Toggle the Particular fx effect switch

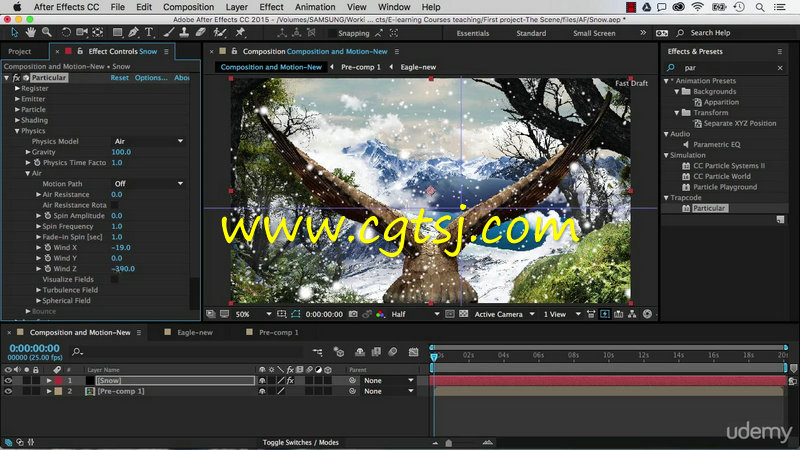point(16,78)
